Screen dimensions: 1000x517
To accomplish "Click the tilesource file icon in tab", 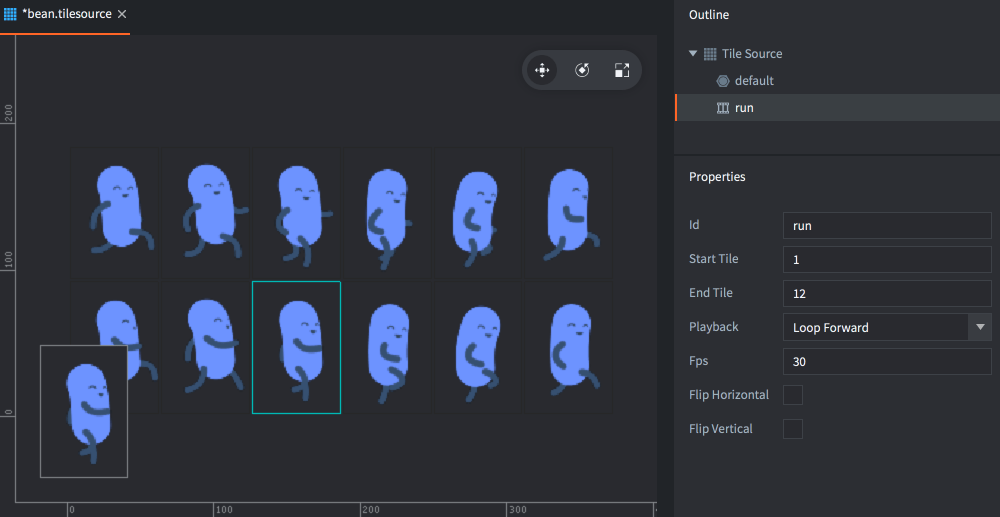I will point(10,14).
